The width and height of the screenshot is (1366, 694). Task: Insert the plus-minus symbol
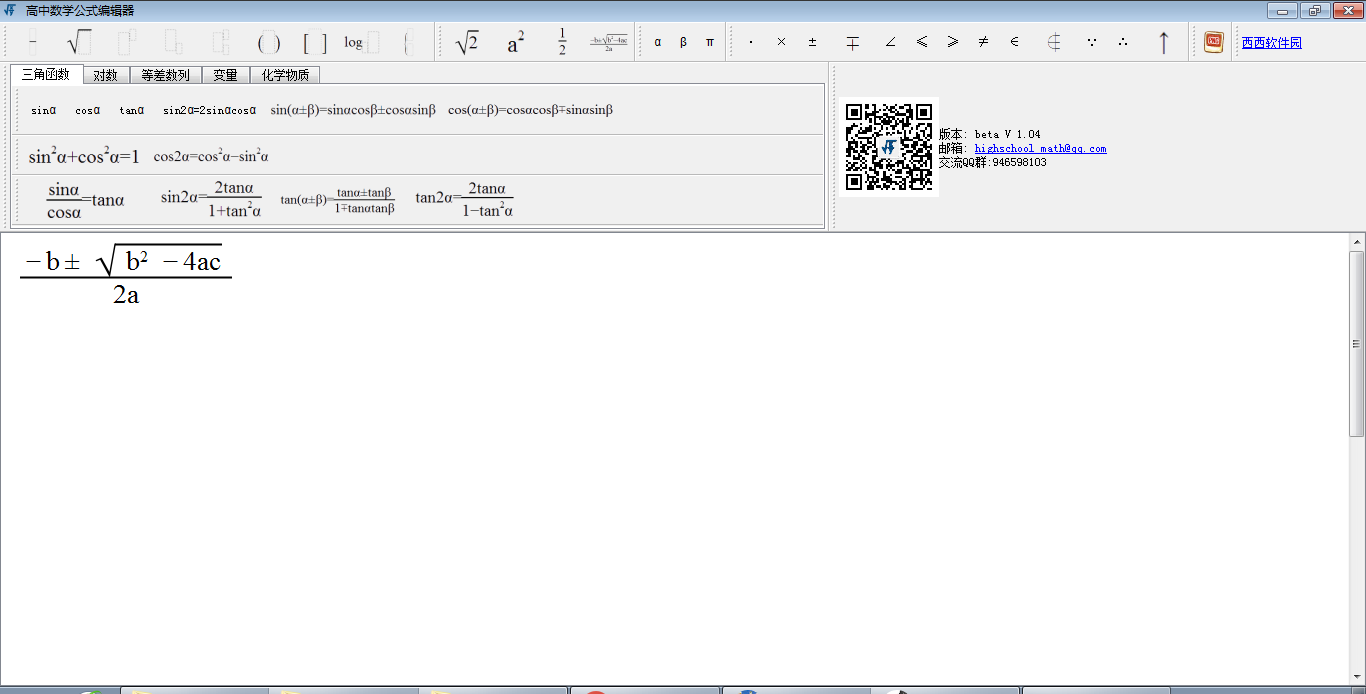[812, 42]
